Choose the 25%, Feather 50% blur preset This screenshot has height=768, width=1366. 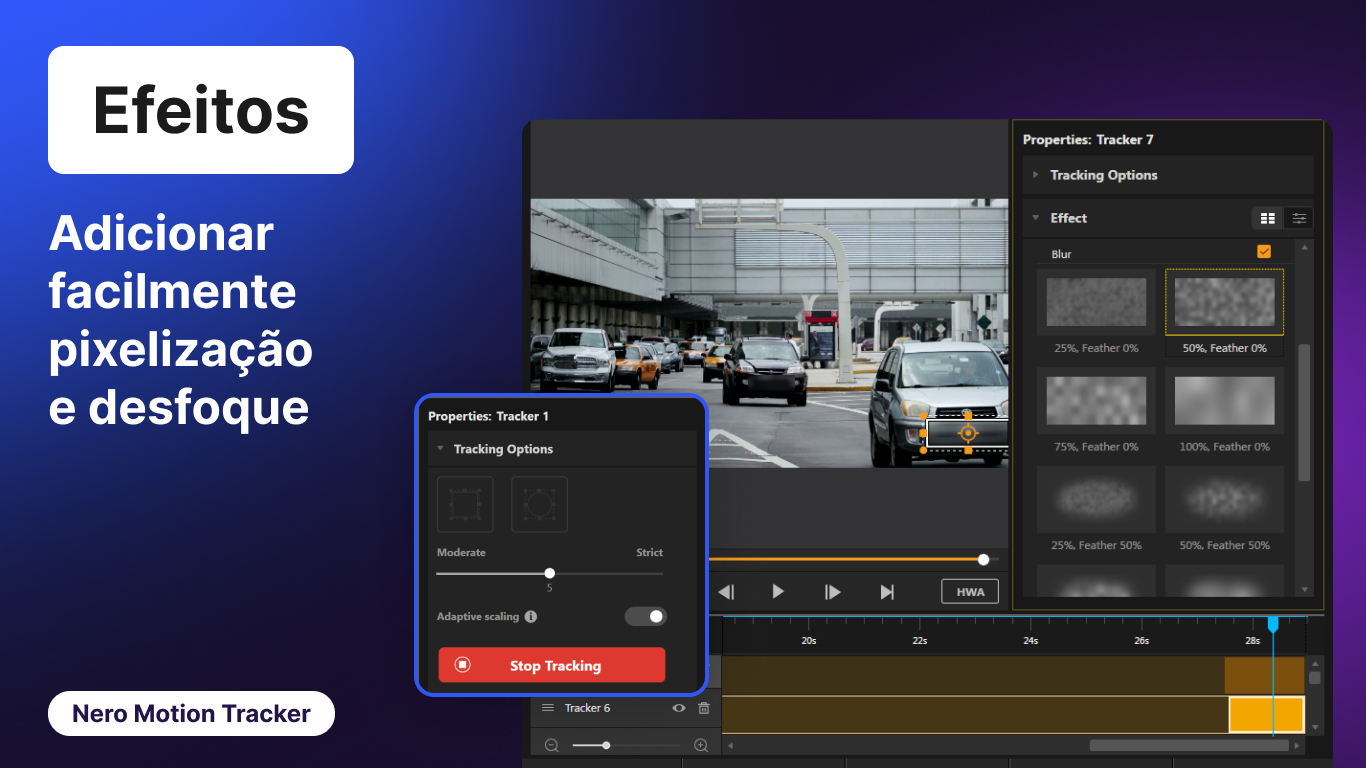1096,498
